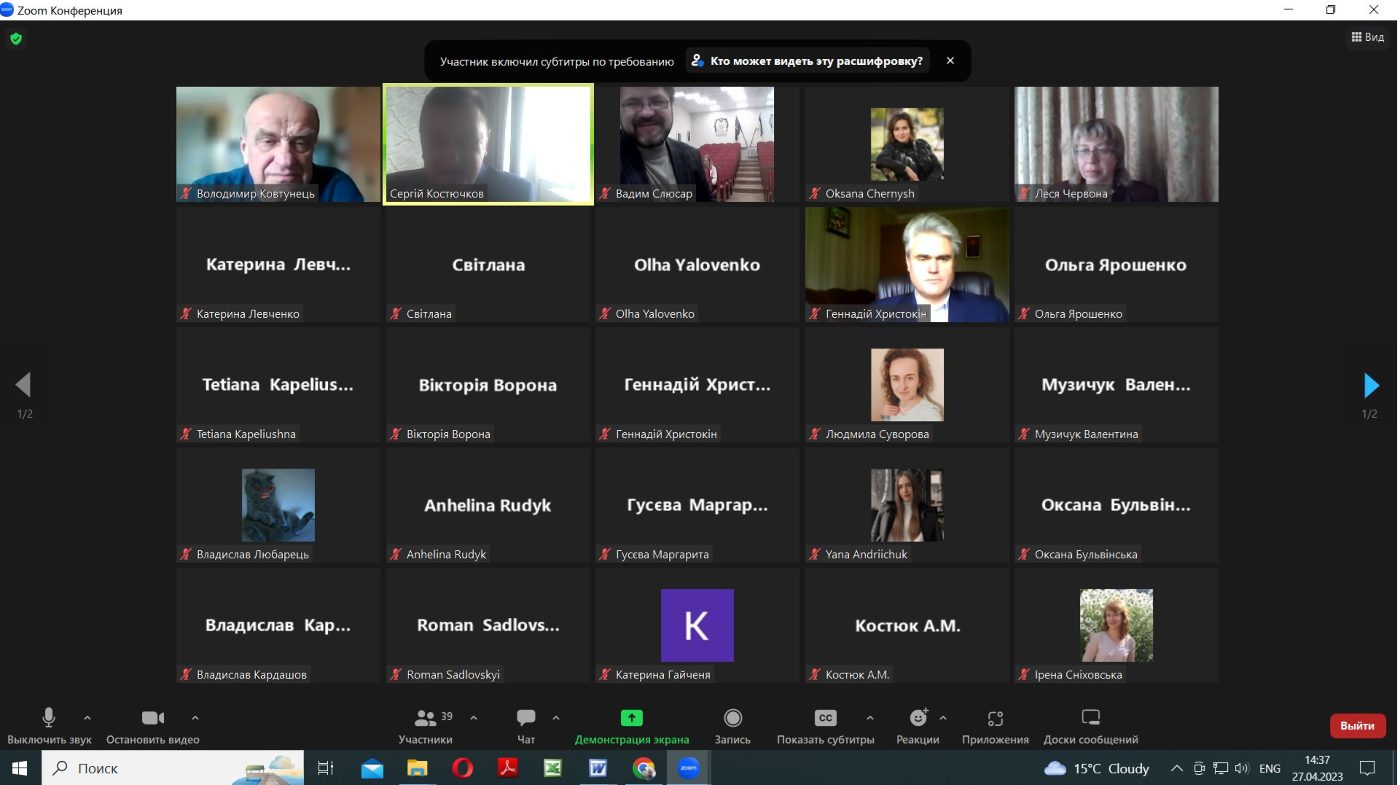
Task: Mute microphone with Выключить звук
Action: 49,727
